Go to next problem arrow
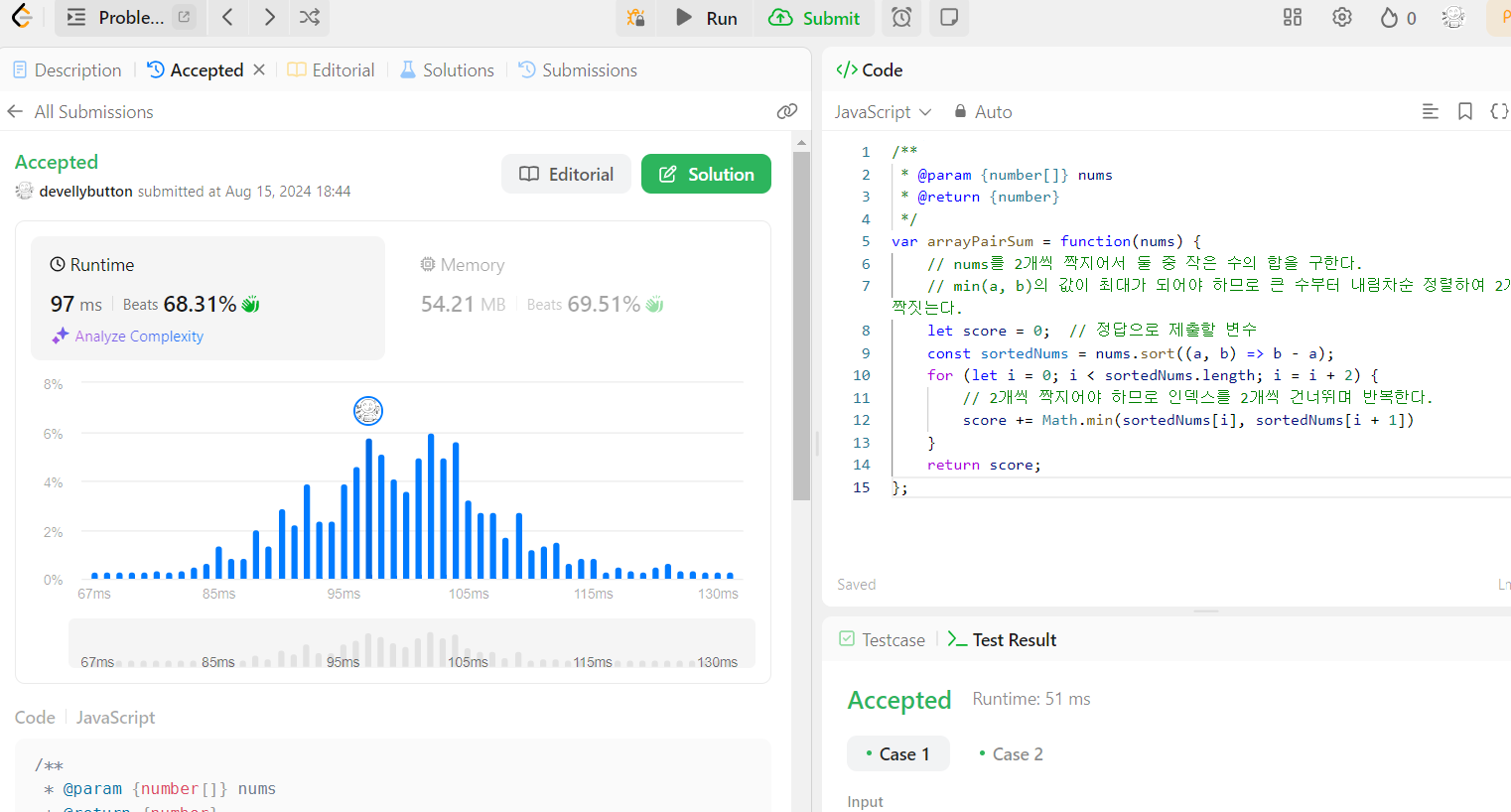The width and height of the screenshot is (1511, 812). [x=269, y=17]
